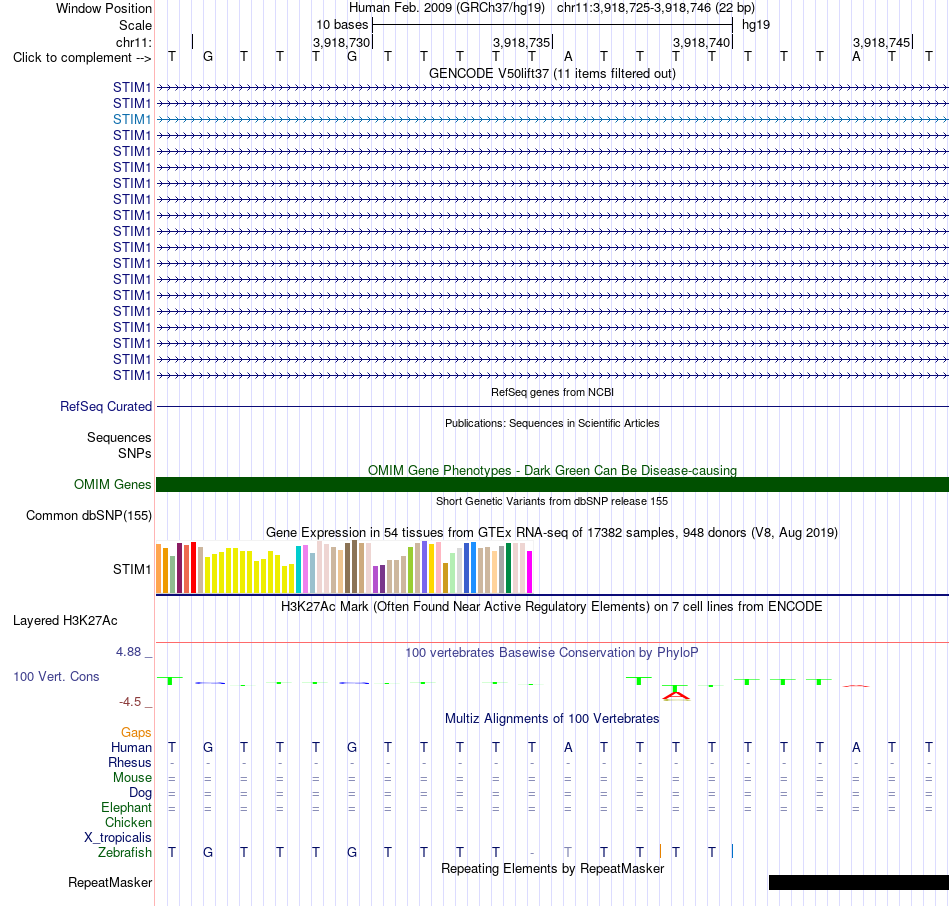The width and height of the screenshot is (950, 906).
Task: Click the -4.5 PhyloP lower limit value
Action: tap(130, 702)
